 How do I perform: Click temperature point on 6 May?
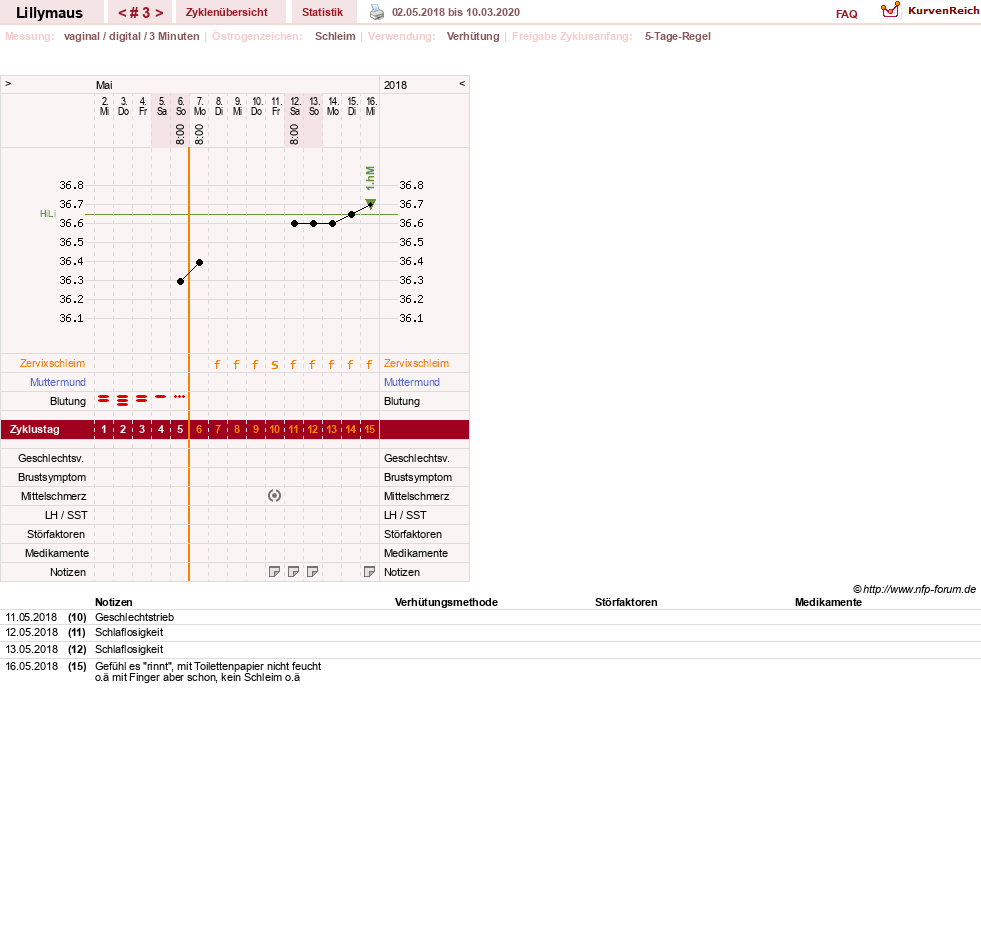click(x=180, y=282)
